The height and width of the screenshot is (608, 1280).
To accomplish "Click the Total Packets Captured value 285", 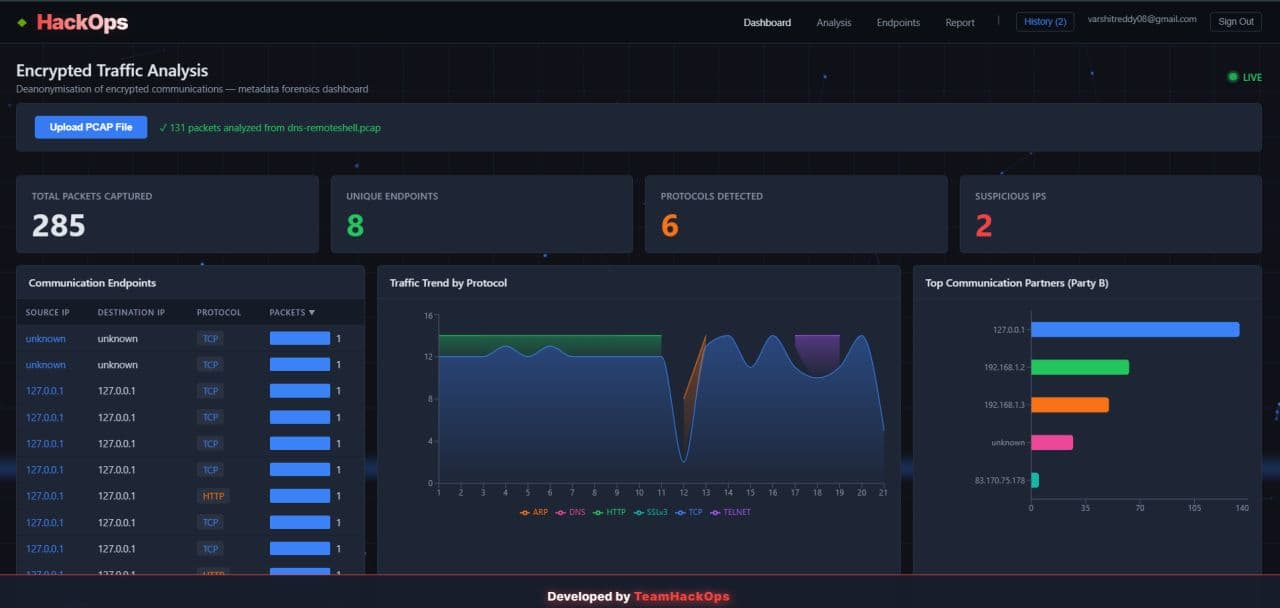I will coord(58,226).
